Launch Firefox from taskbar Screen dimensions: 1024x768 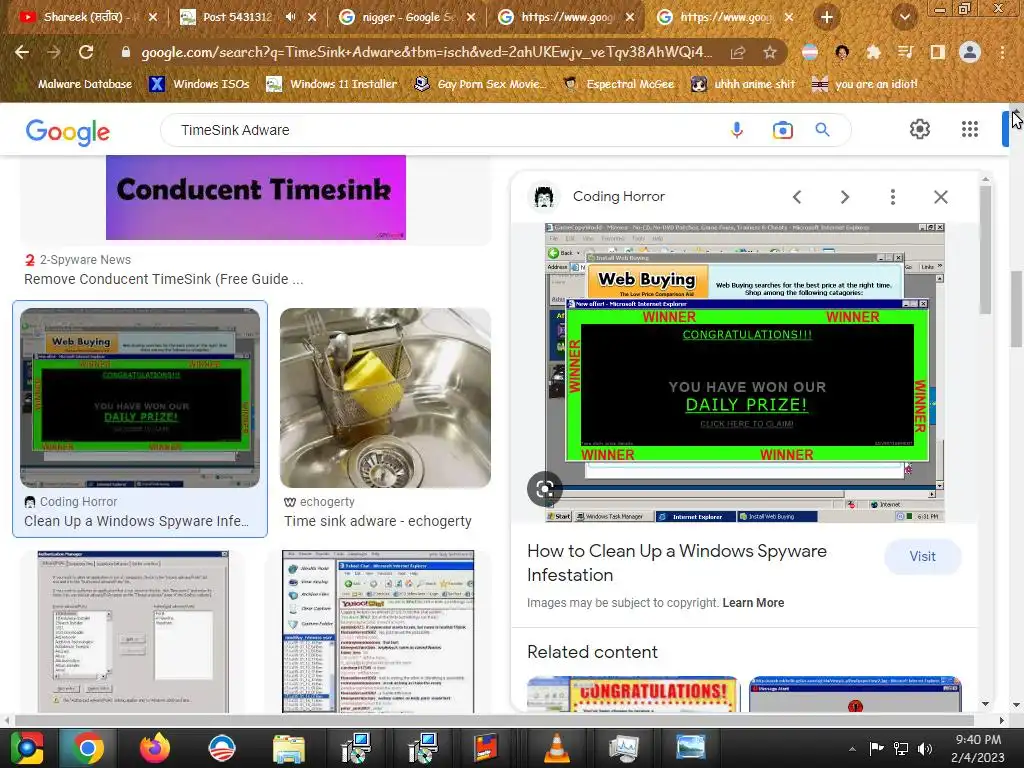point(154,748)
